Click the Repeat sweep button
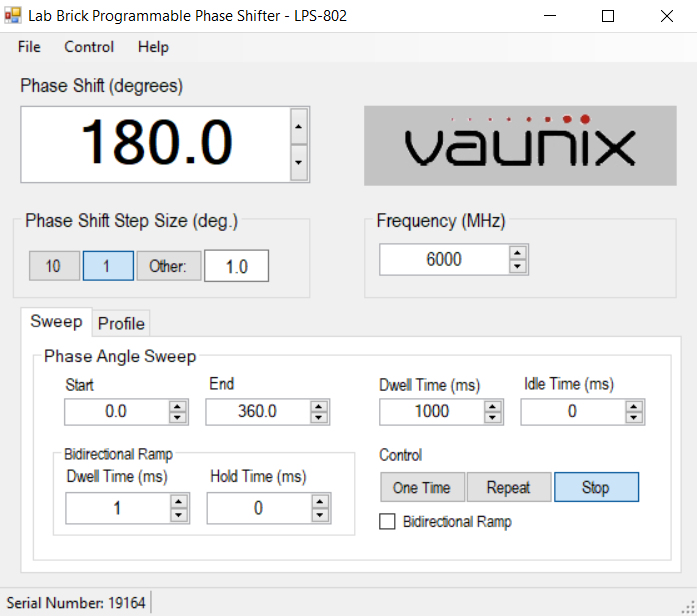The width and height of the screenshot is (697, 616). coord(508,488)
